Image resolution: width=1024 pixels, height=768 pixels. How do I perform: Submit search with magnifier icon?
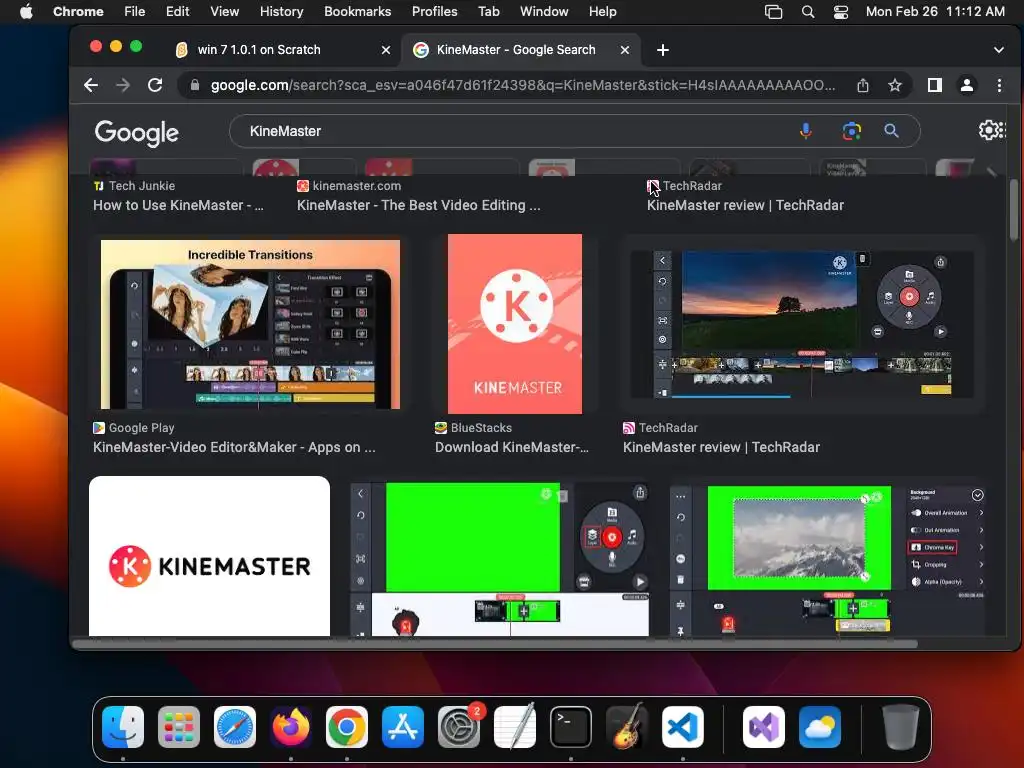pyautogui.click(x=891, y=131)
